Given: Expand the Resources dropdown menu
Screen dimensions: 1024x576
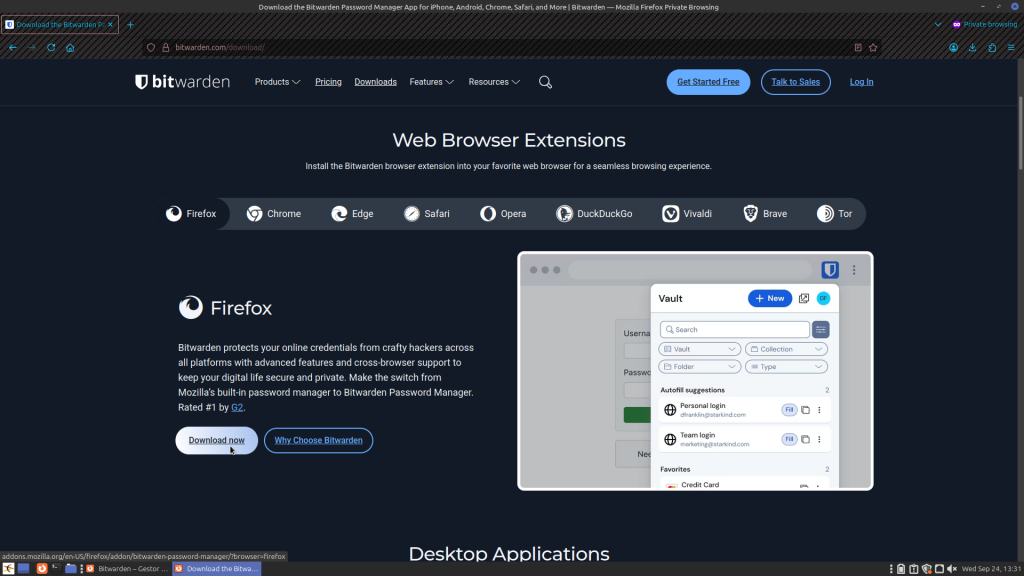Looking at the screenshot, I should pyautogui.click(x=494, y=82).
